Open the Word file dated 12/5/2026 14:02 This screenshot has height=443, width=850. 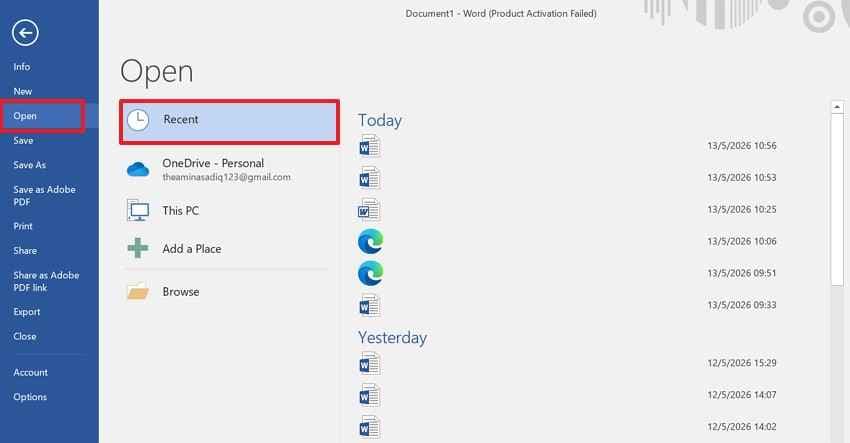370,427
